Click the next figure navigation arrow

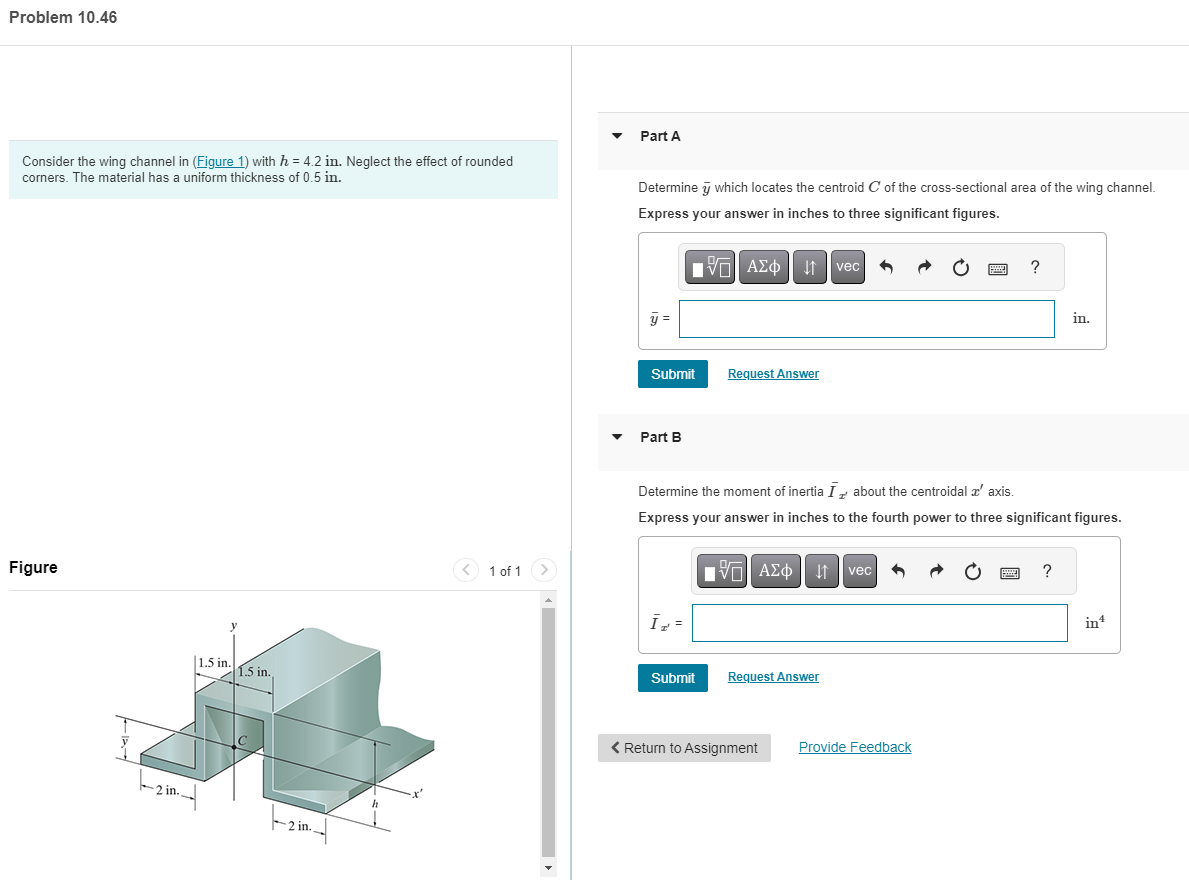point(543,570)
